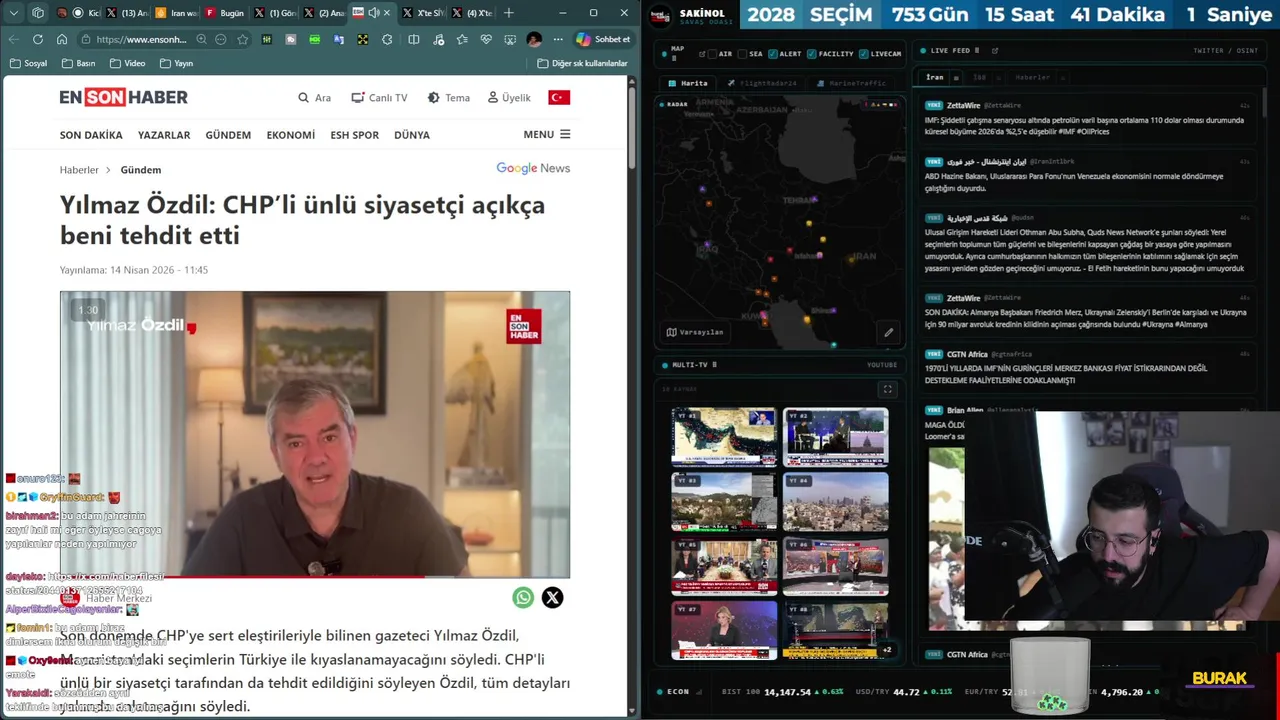This screenshot has width=1280, height=720.
Task: Open YT #4 city view thumbnail
Action: click(836, 501)
